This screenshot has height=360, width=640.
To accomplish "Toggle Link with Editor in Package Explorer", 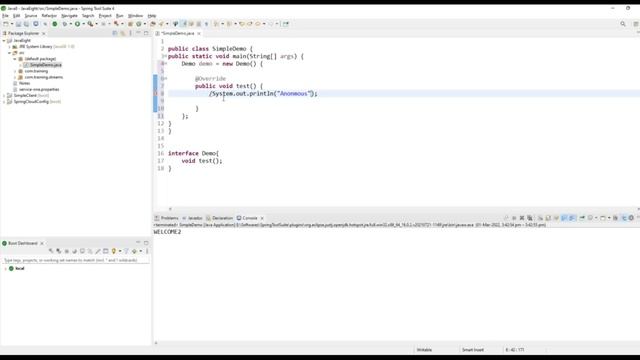I will pos(122,33).
